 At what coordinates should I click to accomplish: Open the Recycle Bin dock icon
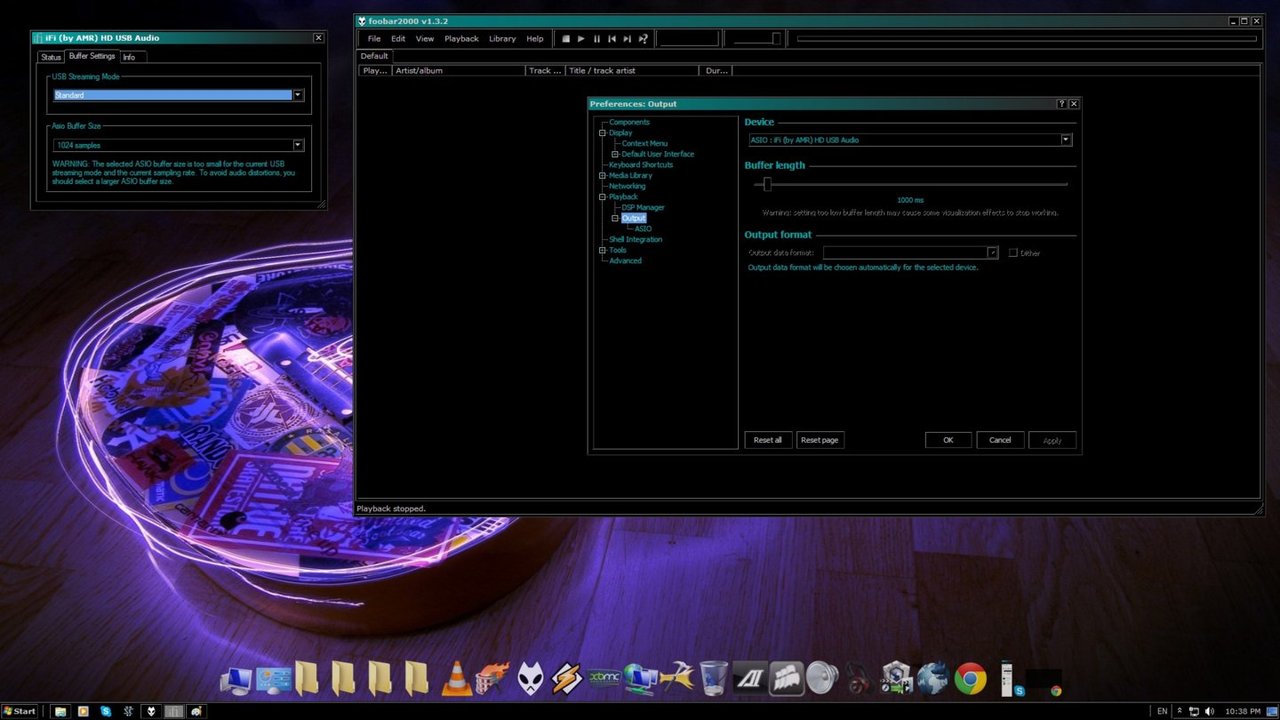click(714, 678)
